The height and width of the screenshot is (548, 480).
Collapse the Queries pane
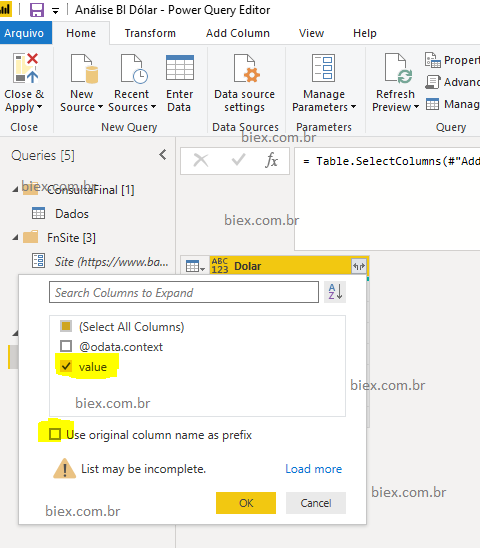(x=163, y=154)
